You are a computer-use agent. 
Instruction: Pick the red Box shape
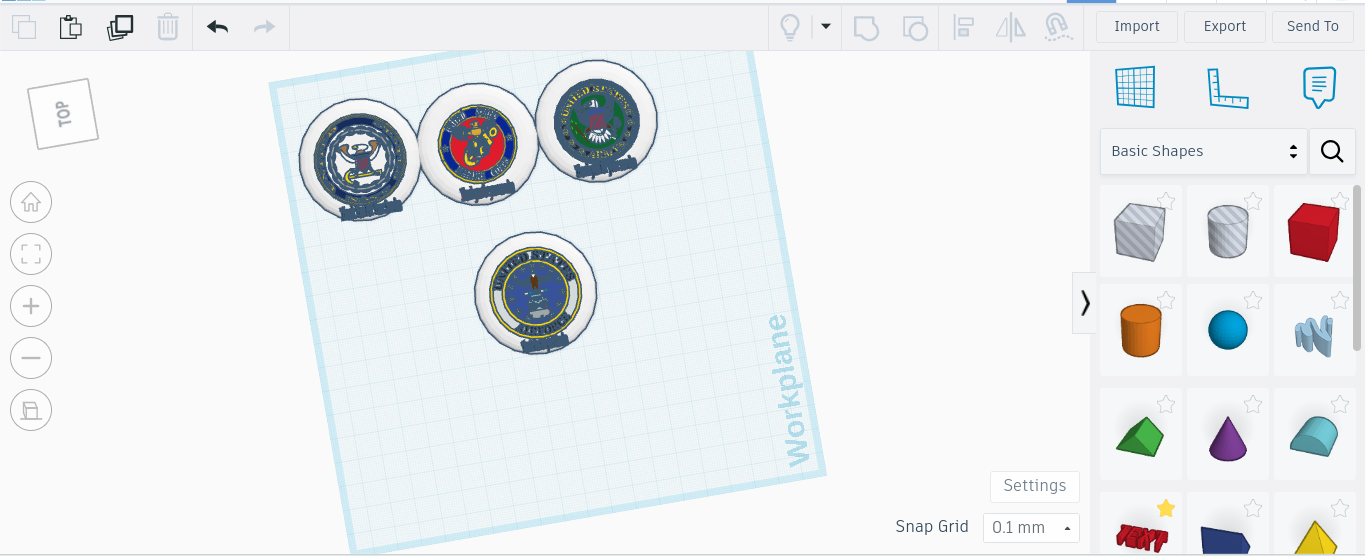pyautogui.click(x=1313, y=231)
